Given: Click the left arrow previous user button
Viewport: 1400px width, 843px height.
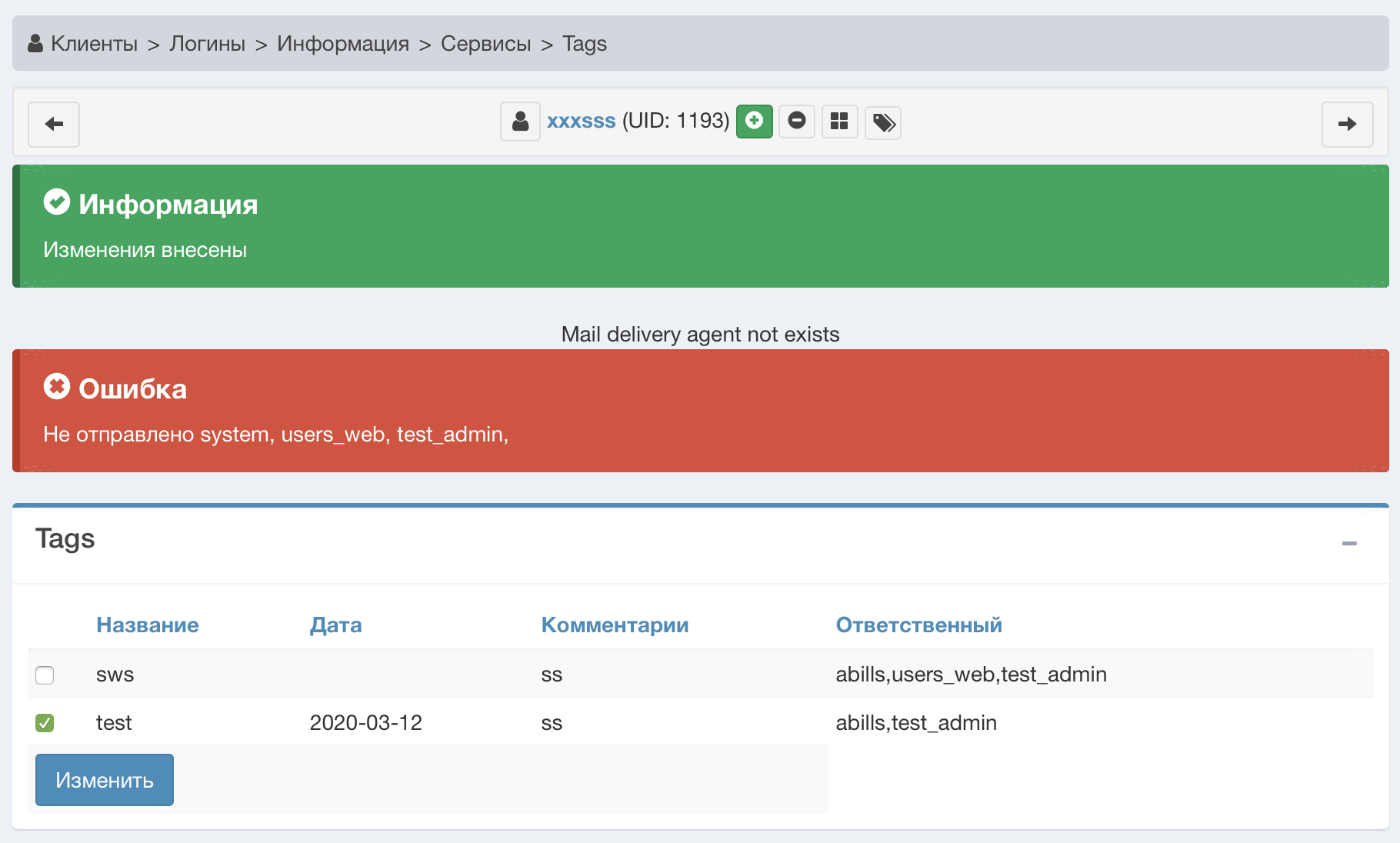Looking at the screenshot, I should point(54,124).
